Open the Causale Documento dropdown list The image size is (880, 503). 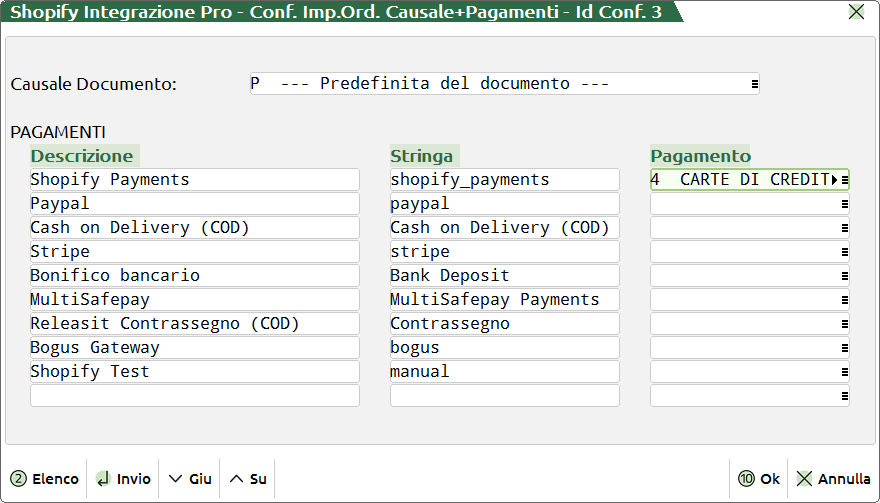click(x=754, y=84)
